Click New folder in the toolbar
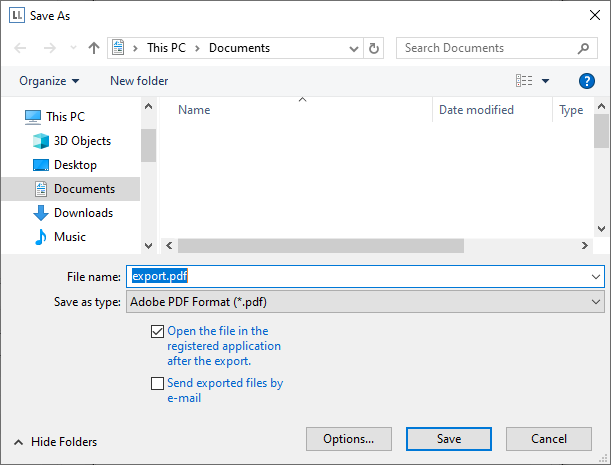 coord(139,81)
